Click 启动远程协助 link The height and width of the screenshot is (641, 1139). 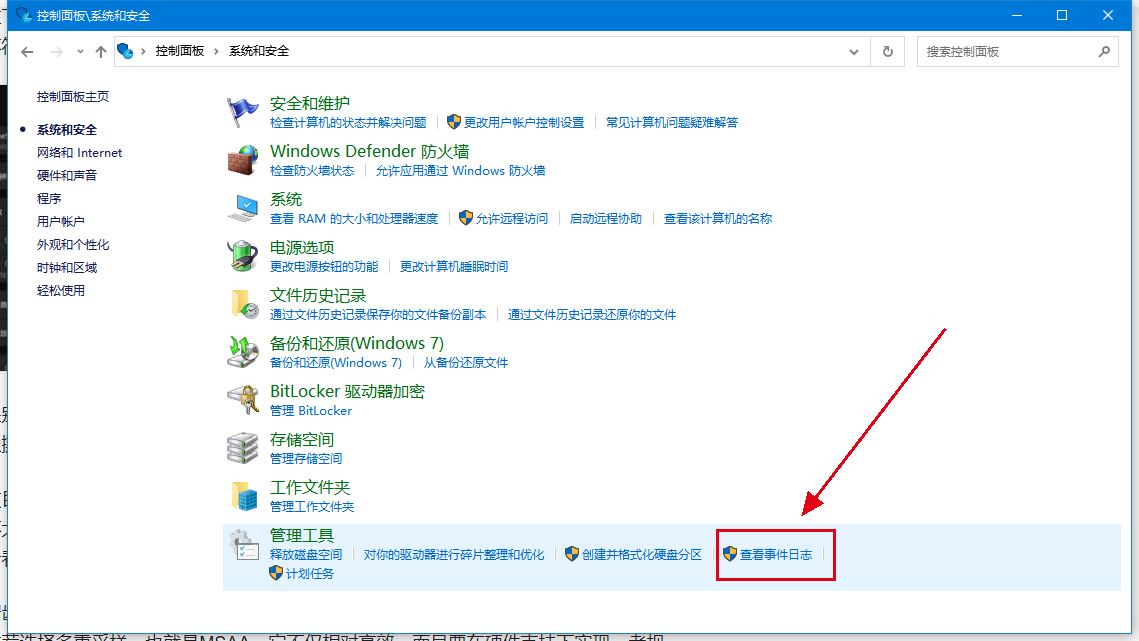606,219
